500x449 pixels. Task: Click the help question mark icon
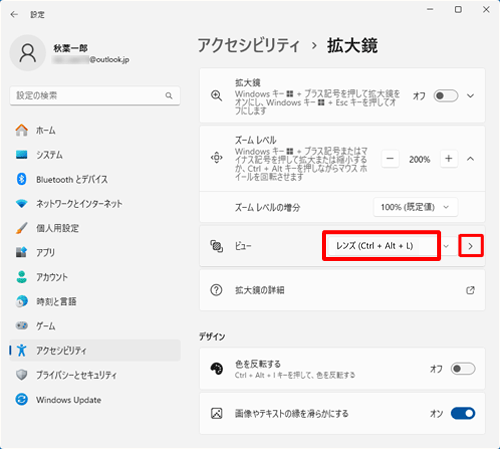click(216, 290)
